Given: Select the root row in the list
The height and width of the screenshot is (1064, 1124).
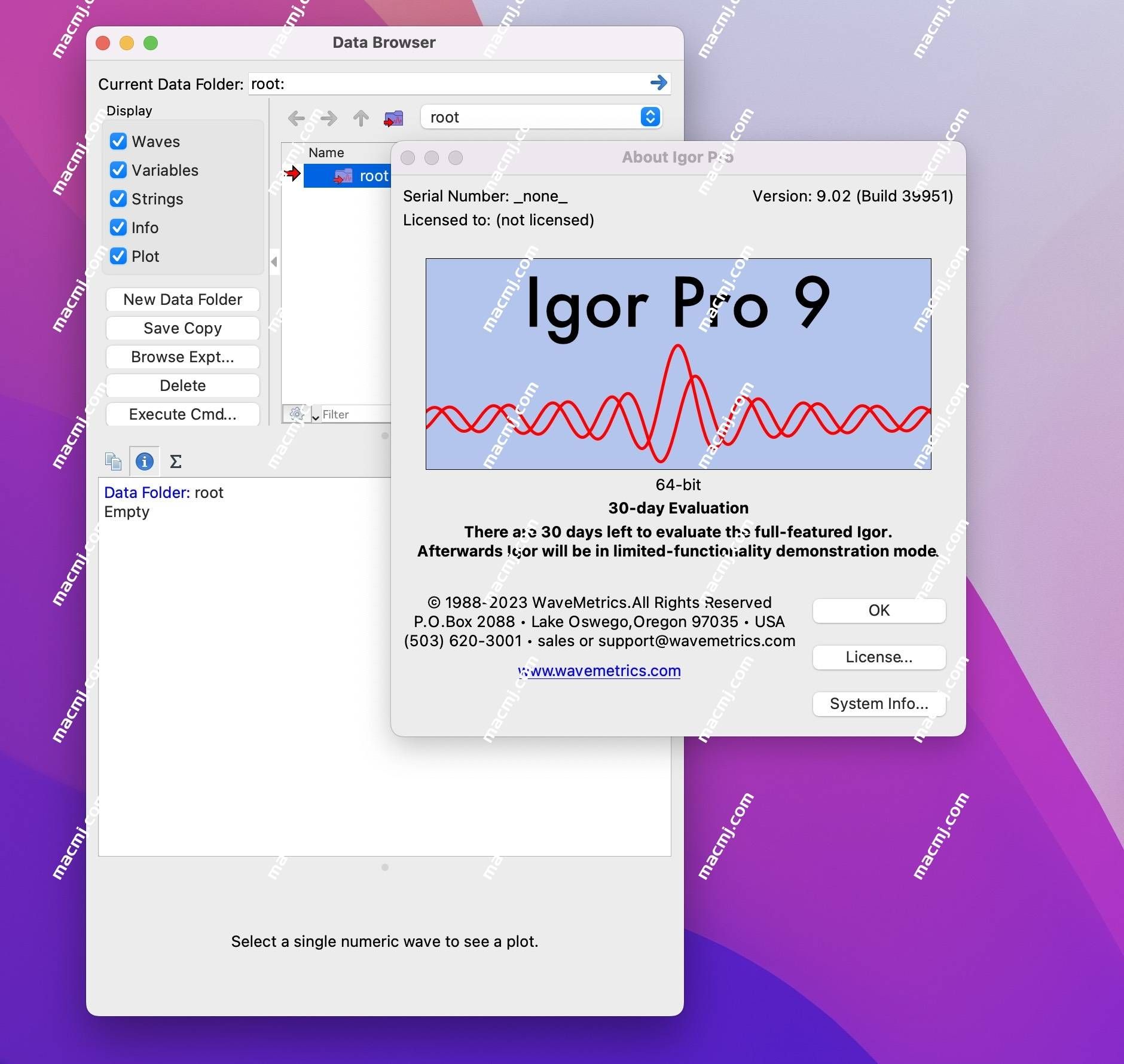Looking at the screenshot, I should (x=347, y=176).
